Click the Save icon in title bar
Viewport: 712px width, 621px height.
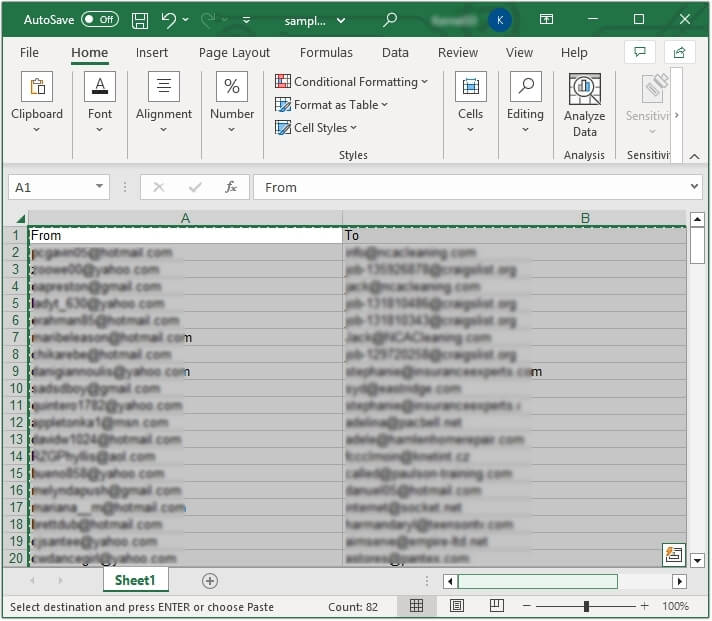click(140, 20)
